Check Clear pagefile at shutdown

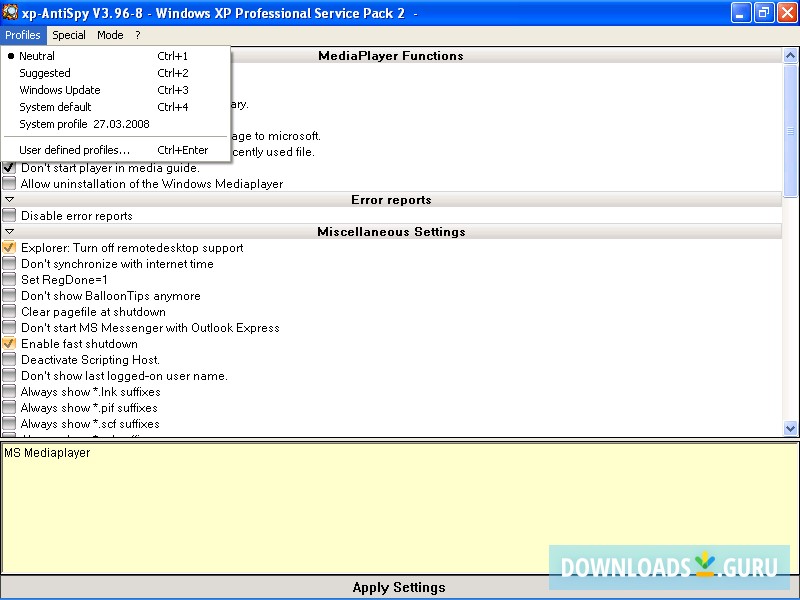[x=9, y=311]
